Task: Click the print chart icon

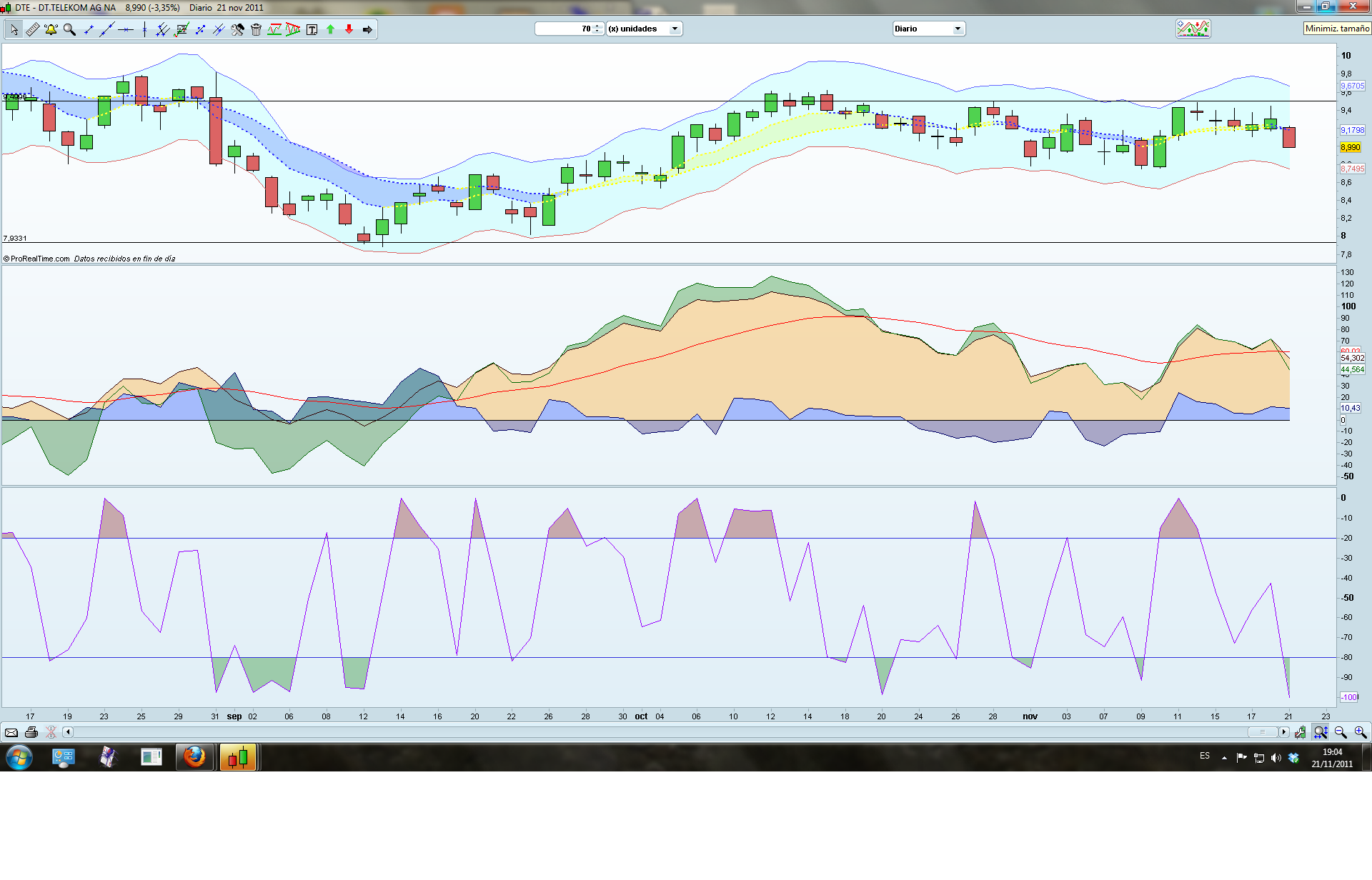Action: (x=31, y=732)
